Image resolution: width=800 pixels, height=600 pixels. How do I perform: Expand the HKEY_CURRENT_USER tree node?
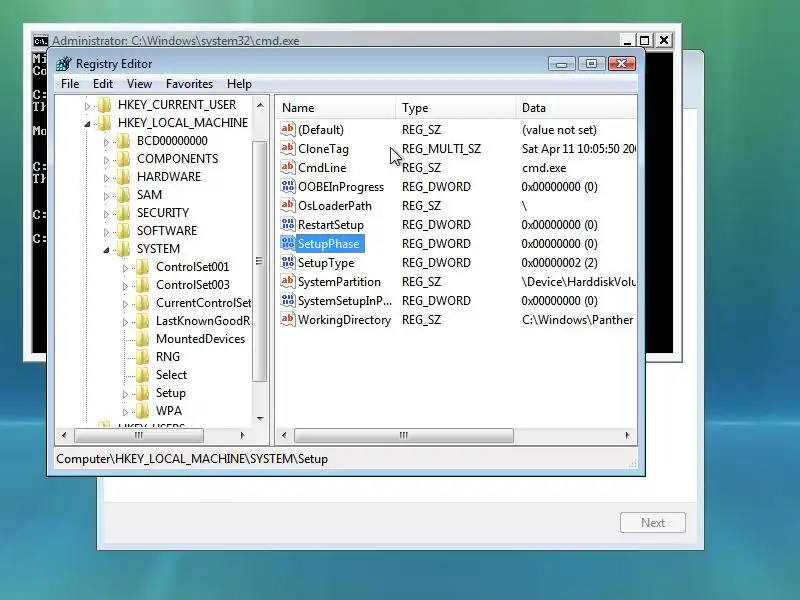pyautogui.click(x=87, y=106)
